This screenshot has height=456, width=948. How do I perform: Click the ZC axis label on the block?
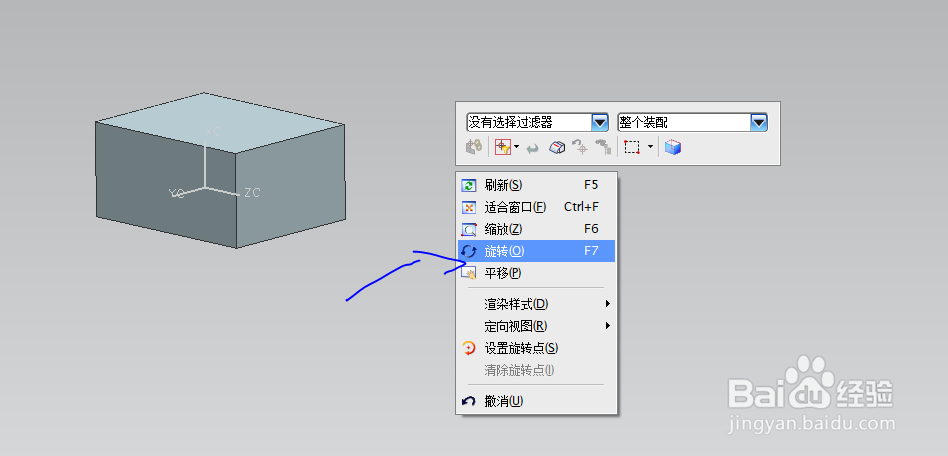click(x=252, y=193)
